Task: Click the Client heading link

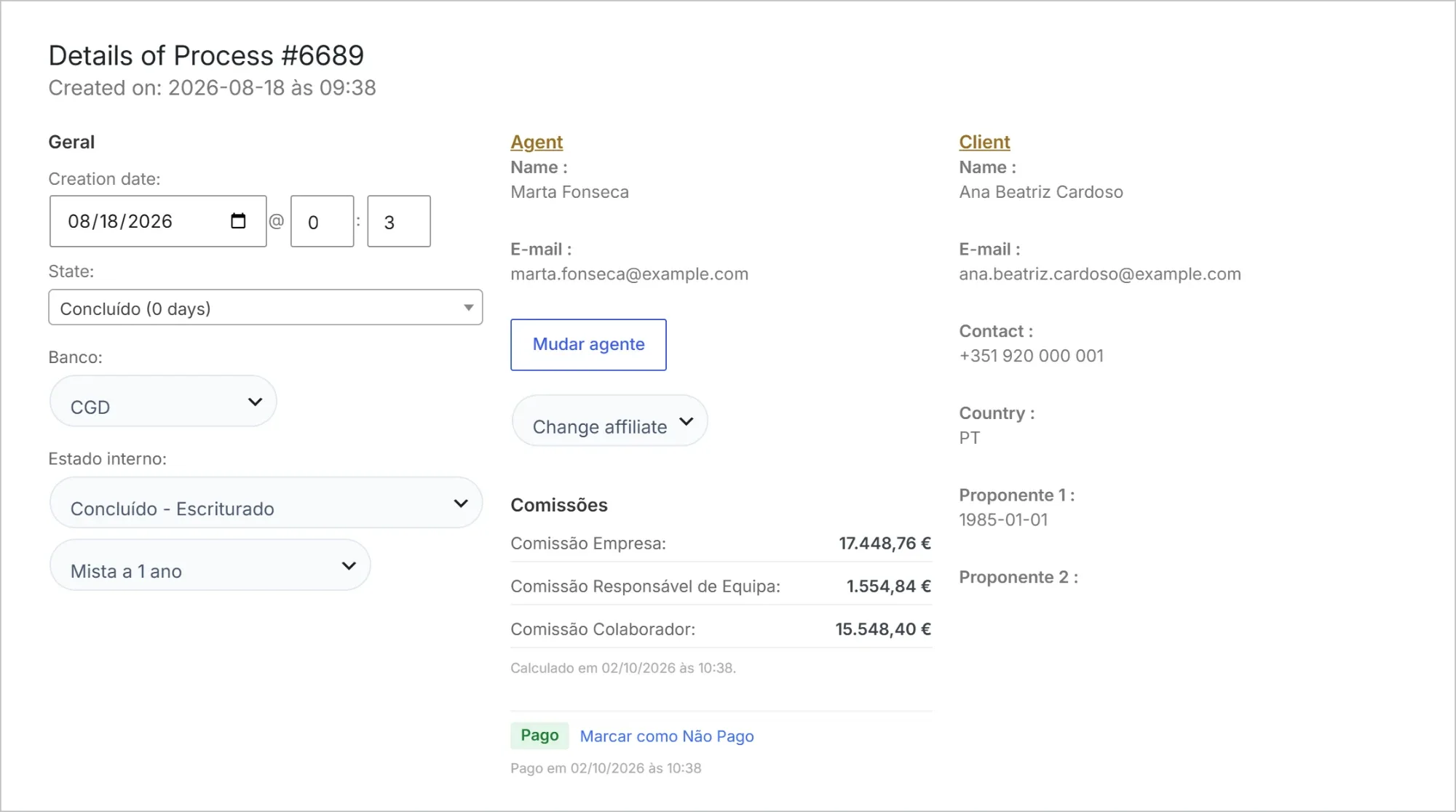Action: (984, 142)
